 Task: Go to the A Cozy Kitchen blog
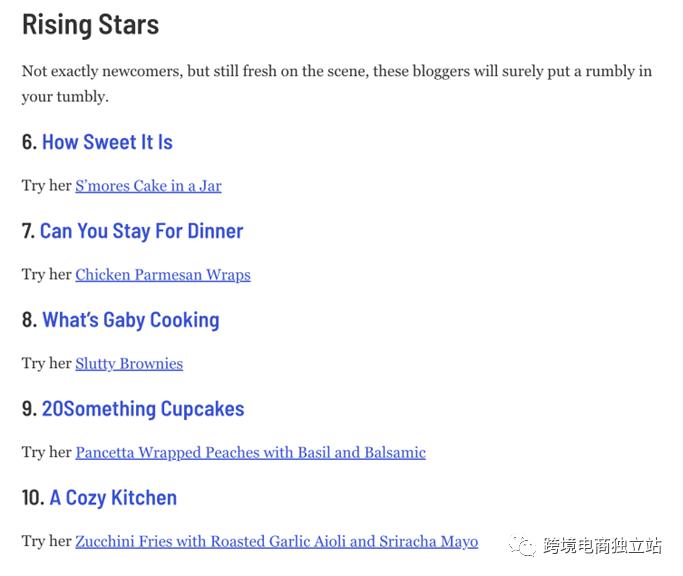coord(113,498)
